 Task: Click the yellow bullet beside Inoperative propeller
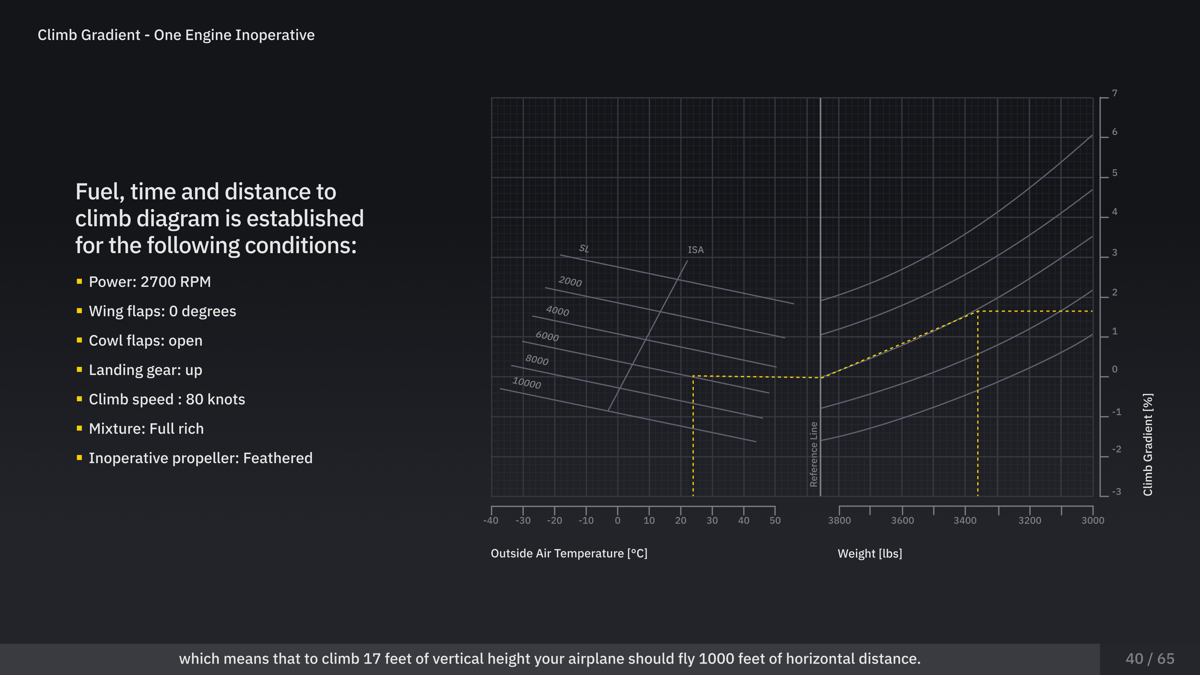[80, 458]
